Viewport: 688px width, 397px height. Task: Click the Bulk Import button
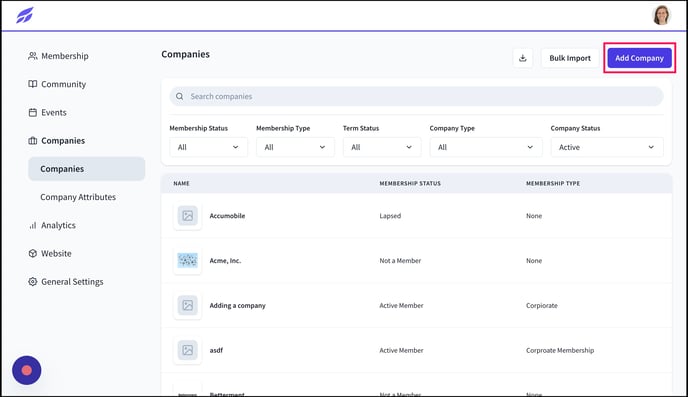(x=570, y=58)
